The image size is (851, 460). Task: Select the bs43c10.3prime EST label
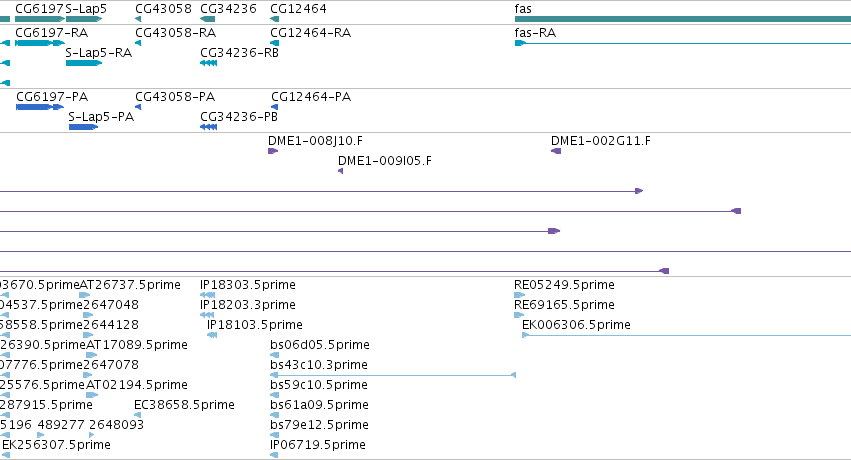[319, 365]
